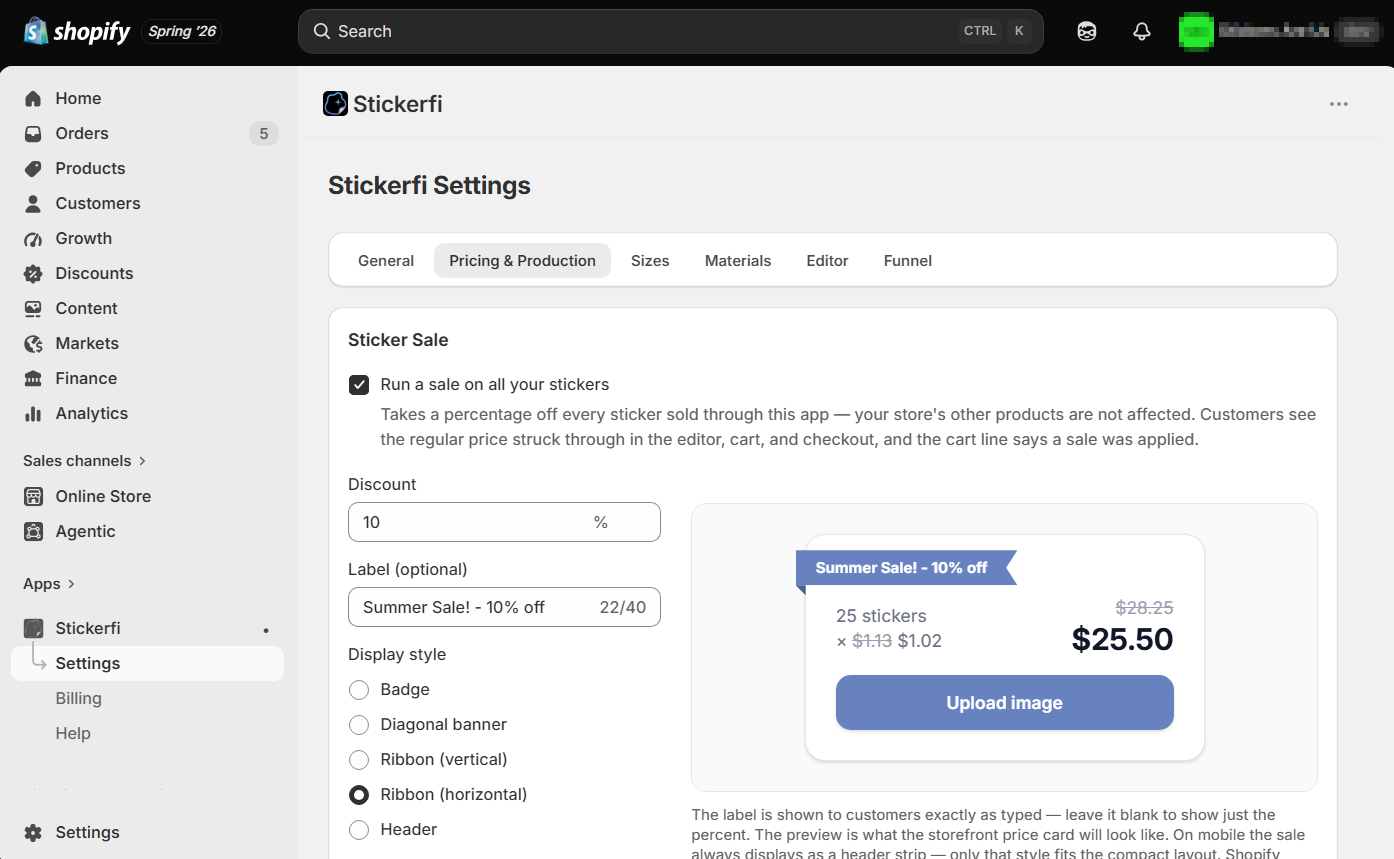Select the Diagonal banner display style
The image size is (1394, 859).
(359, 724)
